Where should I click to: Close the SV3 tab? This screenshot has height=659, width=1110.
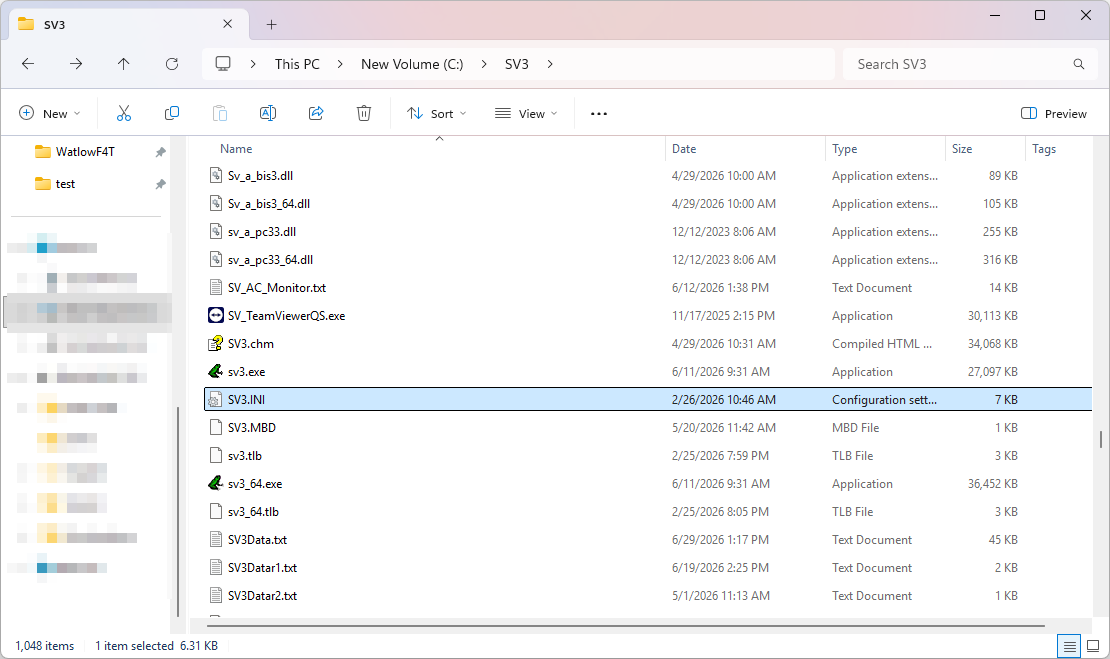tap(228, 24)
